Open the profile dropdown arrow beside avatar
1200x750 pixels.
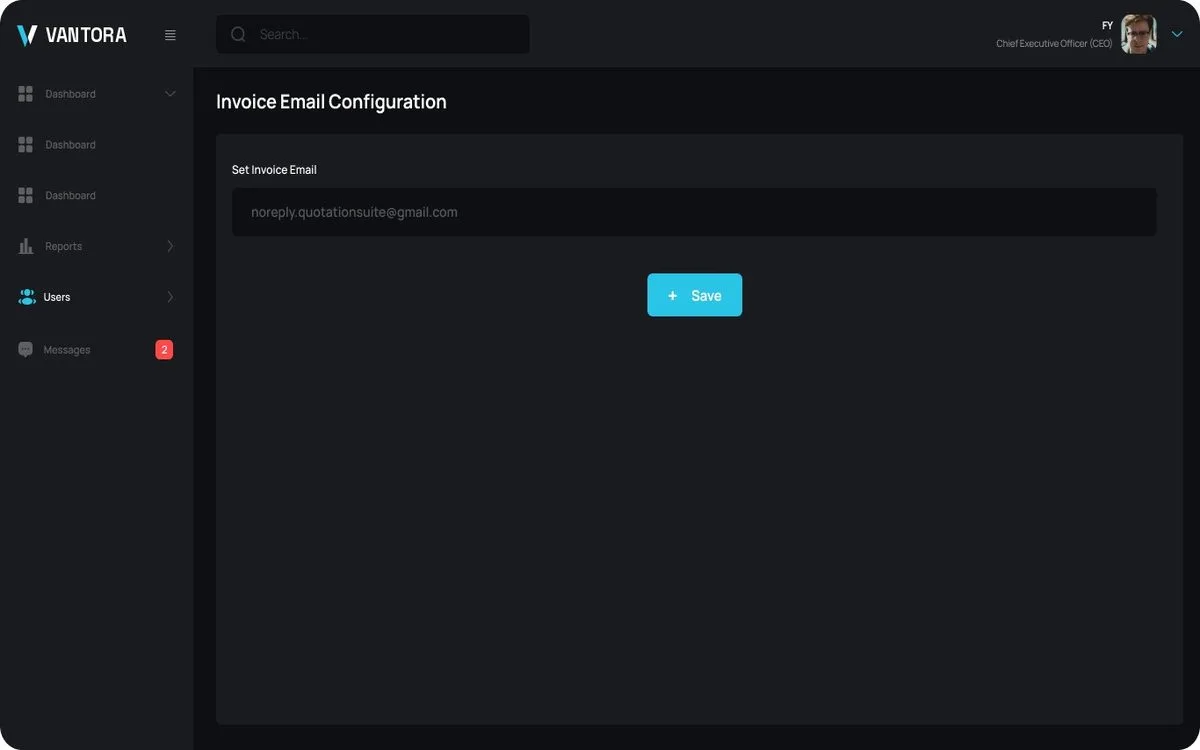1177,34
